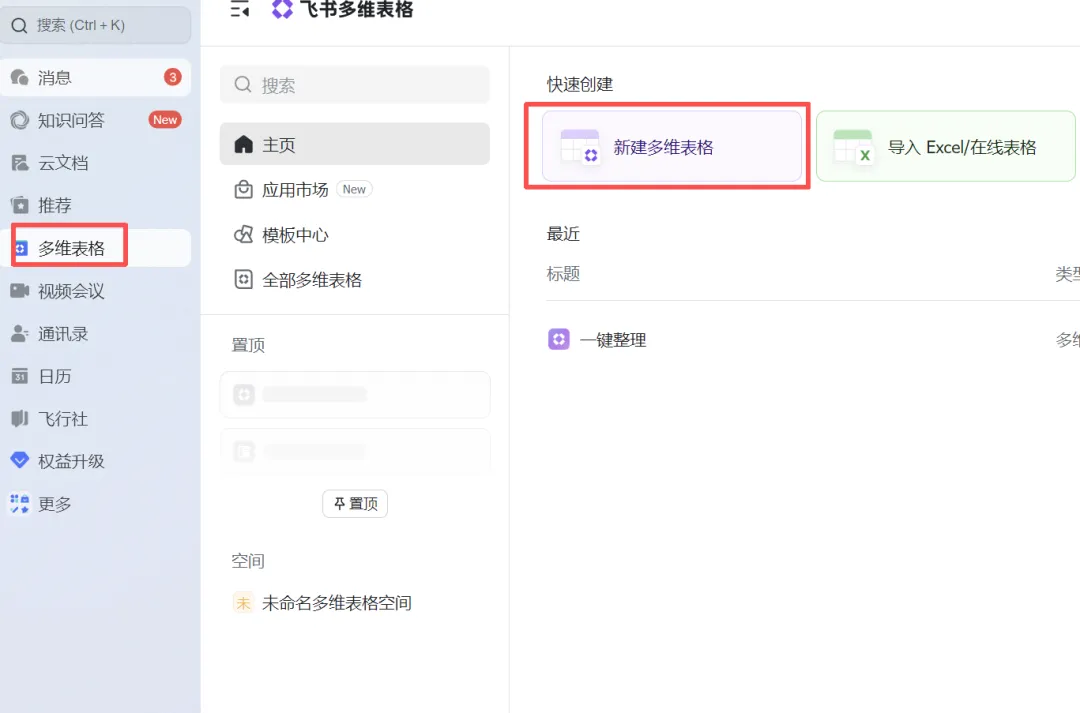Click the purple icon next to 一键整理
Image resolution: width=1080 pixels, height=713 pixels.
point(559,339)
